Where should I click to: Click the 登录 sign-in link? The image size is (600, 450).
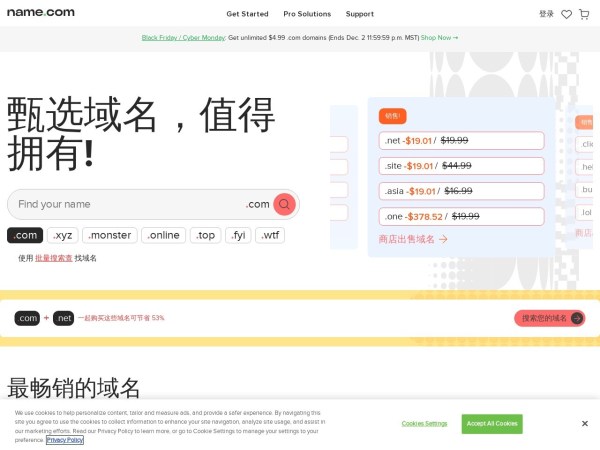546,14
